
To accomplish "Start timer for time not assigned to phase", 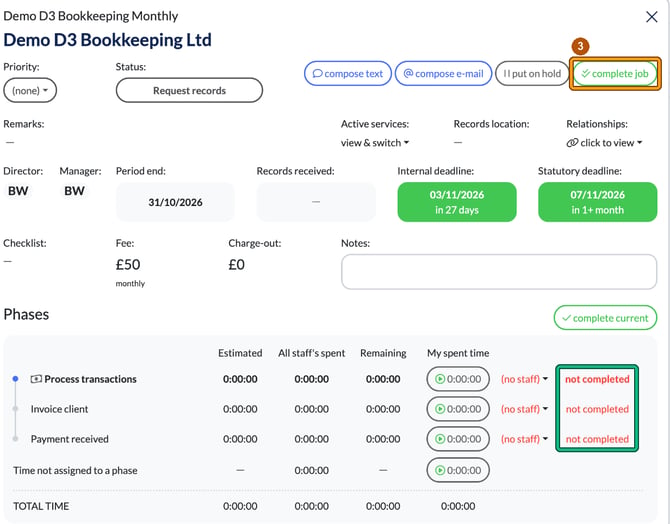I will pyautogui.click(x=458, y=470).
